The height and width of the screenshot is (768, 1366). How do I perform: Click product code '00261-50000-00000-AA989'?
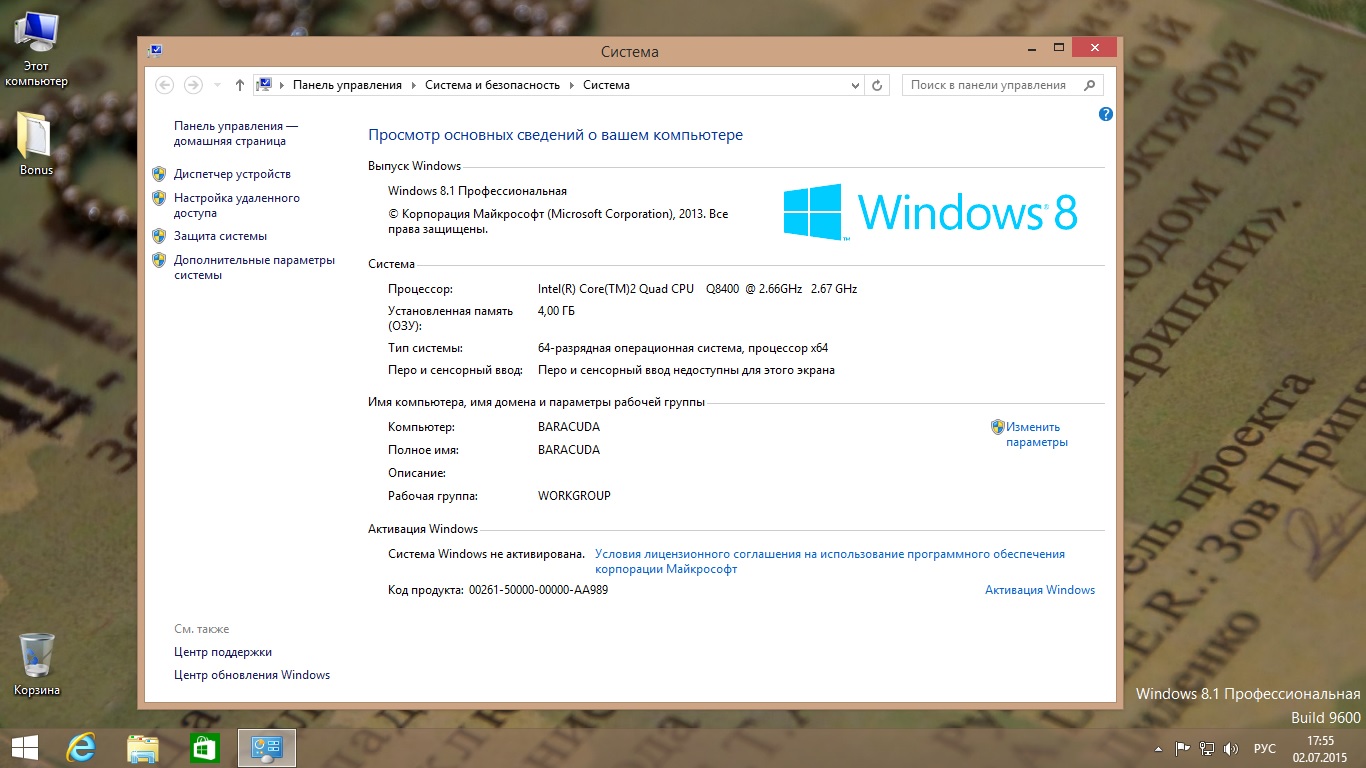click(538, 590)
